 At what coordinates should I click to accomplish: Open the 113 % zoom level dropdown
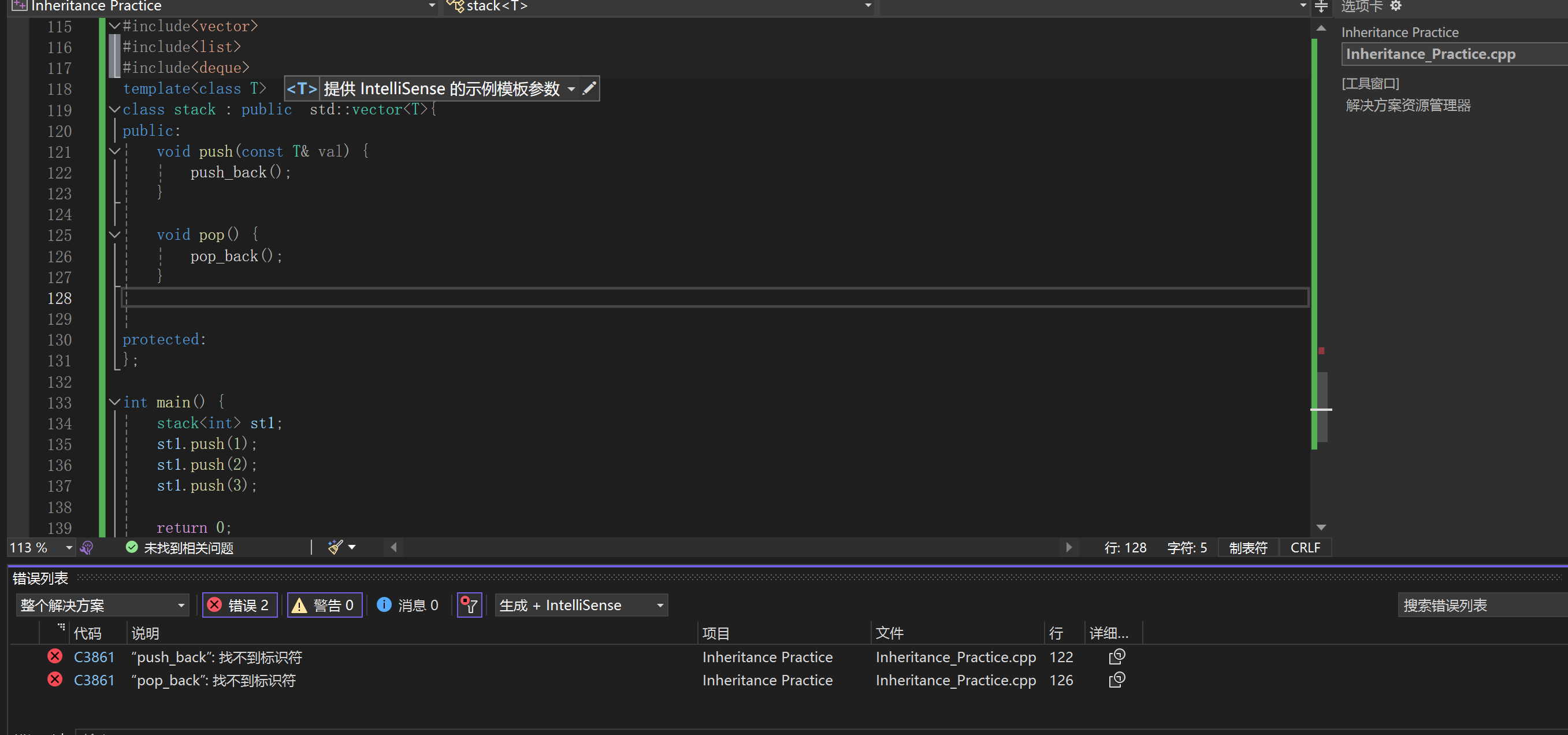coord(68,547)
